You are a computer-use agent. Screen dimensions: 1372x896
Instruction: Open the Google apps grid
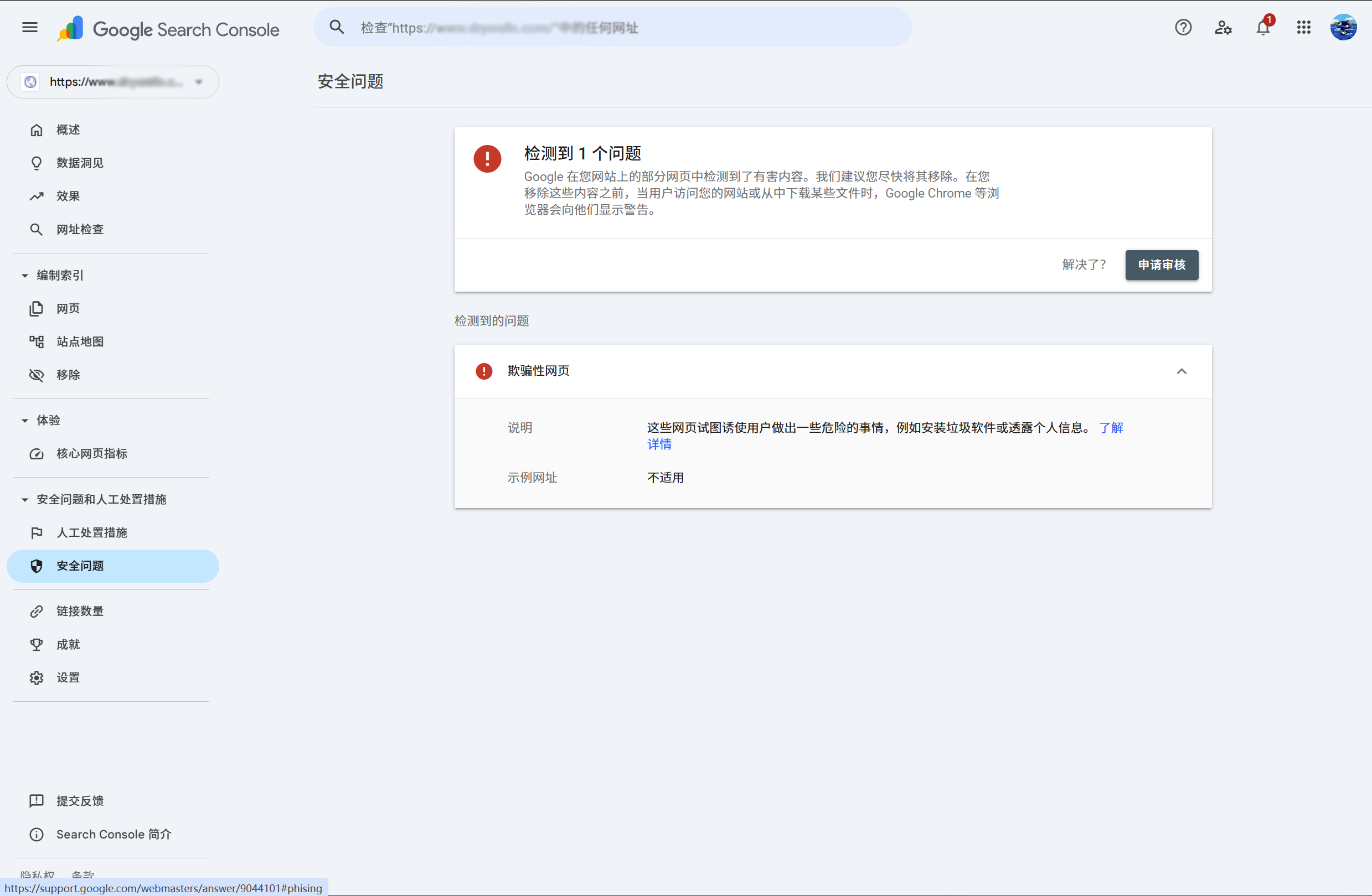[x=1303, y=27]
